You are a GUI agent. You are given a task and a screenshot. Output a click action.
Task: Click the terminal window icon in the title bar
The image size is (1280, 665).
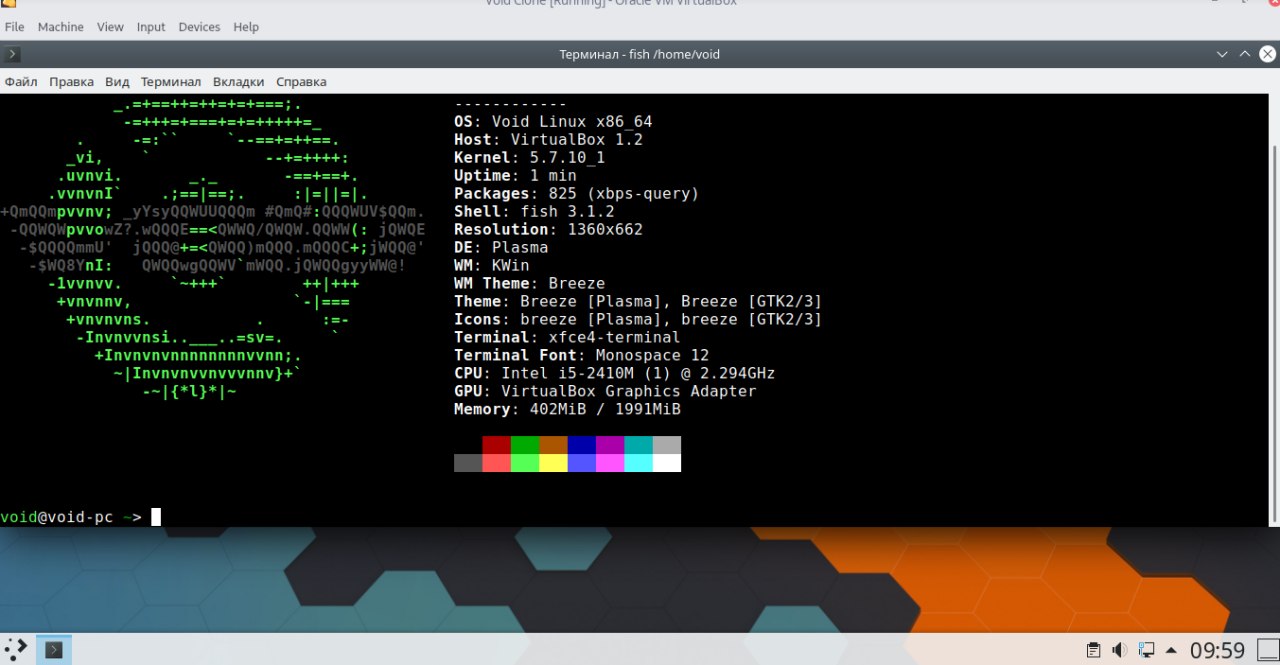pyautogui.click(x=13, y=54)
